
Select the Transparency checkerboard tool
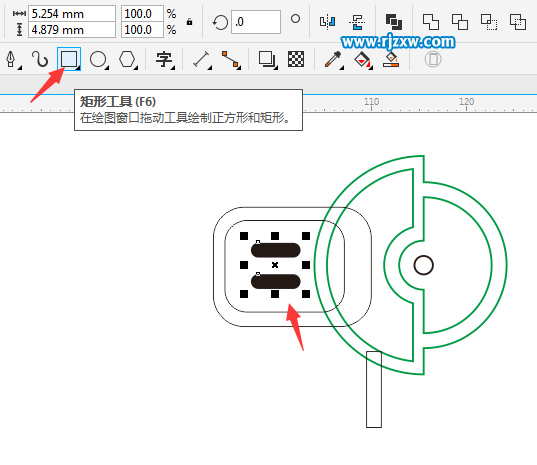click(x=296, y=59)
